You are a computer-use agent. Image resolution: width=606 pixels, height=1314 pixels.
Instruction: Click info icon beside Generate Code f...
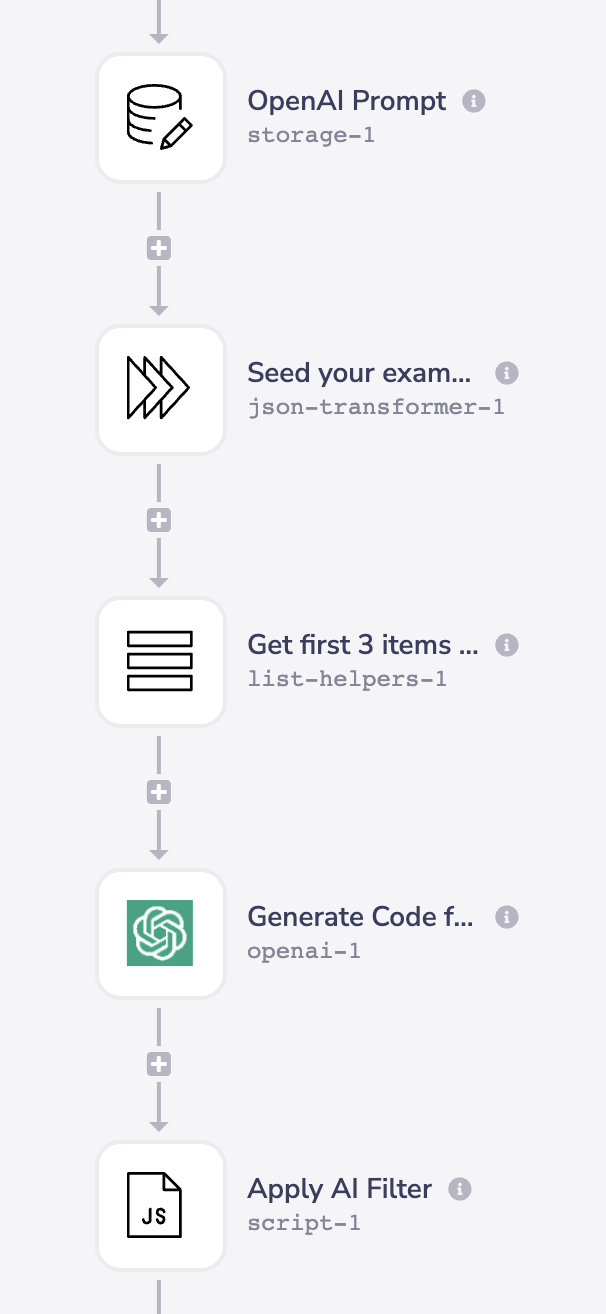click(x=507, y=917)
